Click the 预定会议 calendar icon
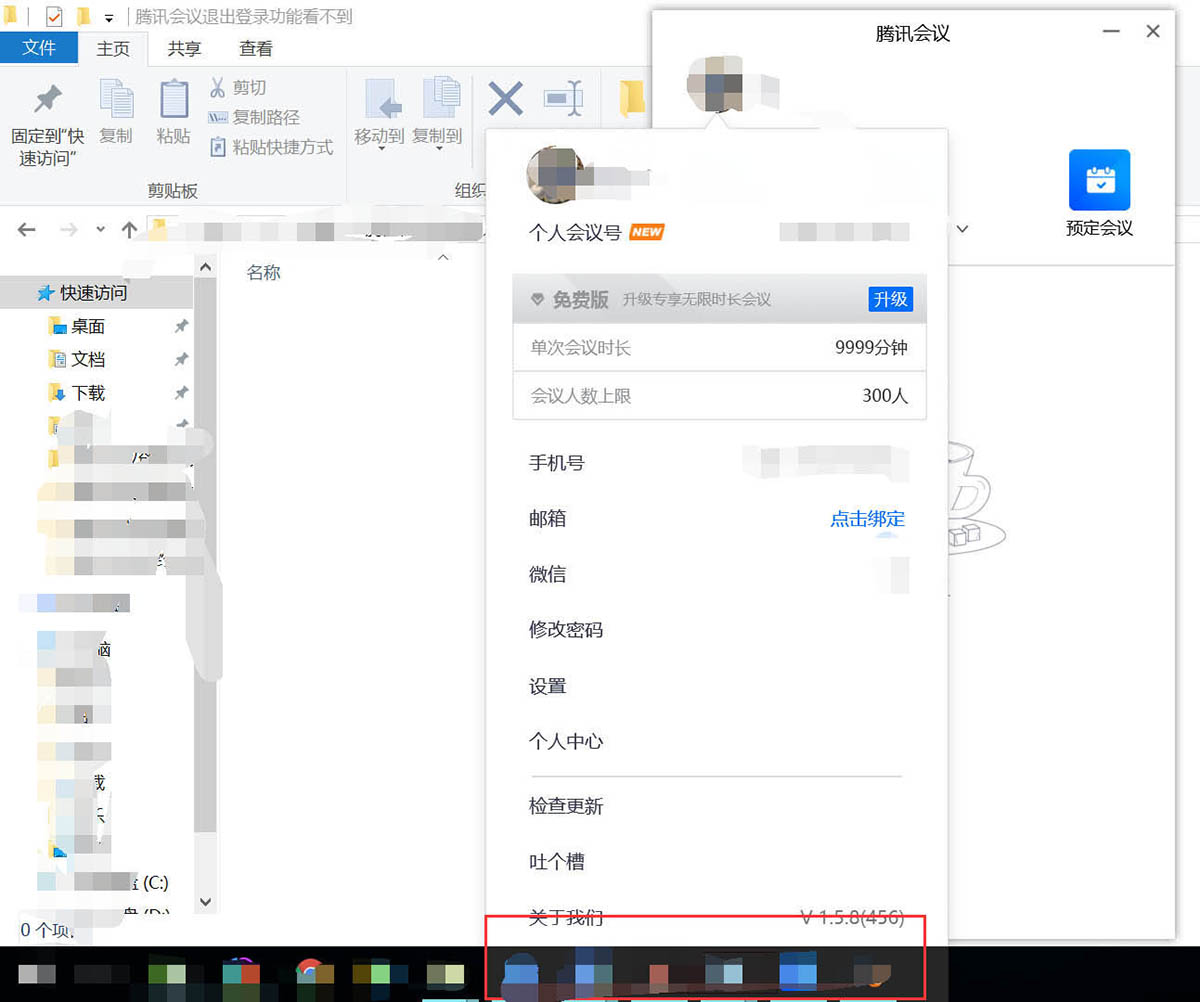The image size is (1200, 1002). tap(1099, 180)
